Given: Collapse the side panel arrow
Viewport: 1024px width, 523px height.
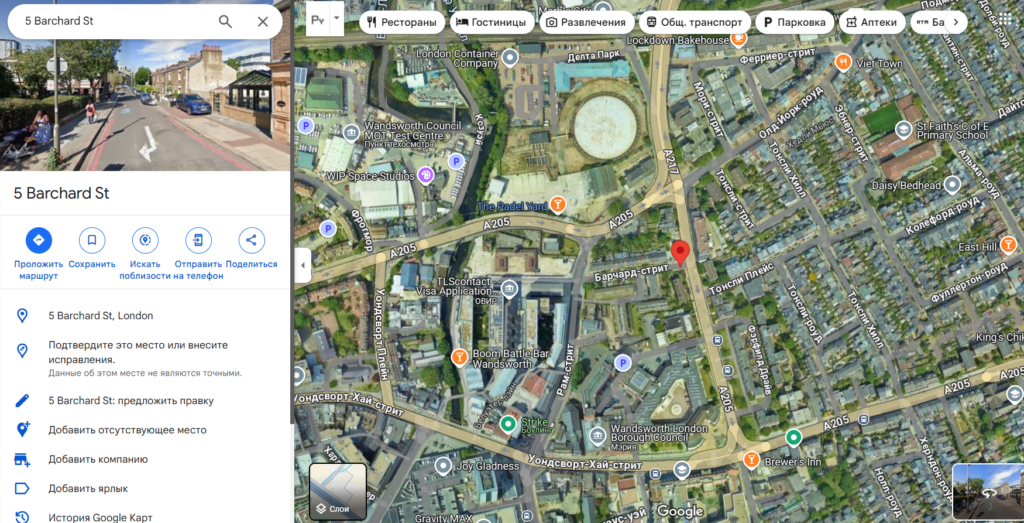Looking at the screenshot, I should click(x=302, y=266).
